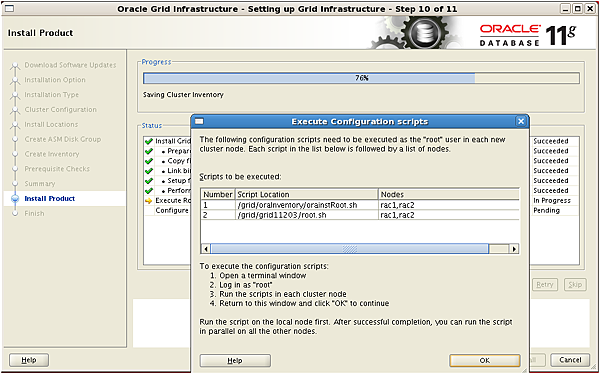Click the Finish step bullet icon
Screen dimensions: 600x374
pos(15,213)
